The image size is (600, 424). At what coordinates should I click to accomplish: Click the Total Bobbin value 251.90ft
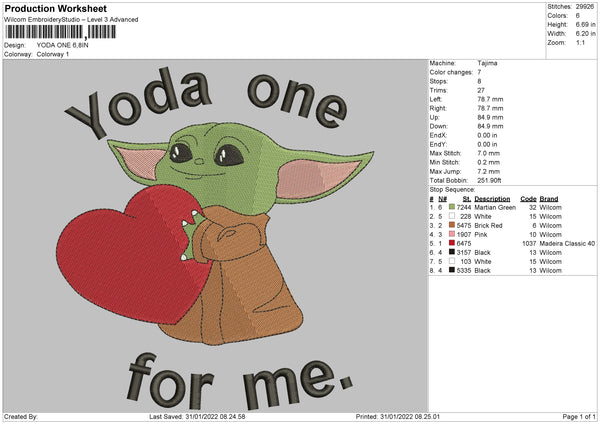click(489, 180)
